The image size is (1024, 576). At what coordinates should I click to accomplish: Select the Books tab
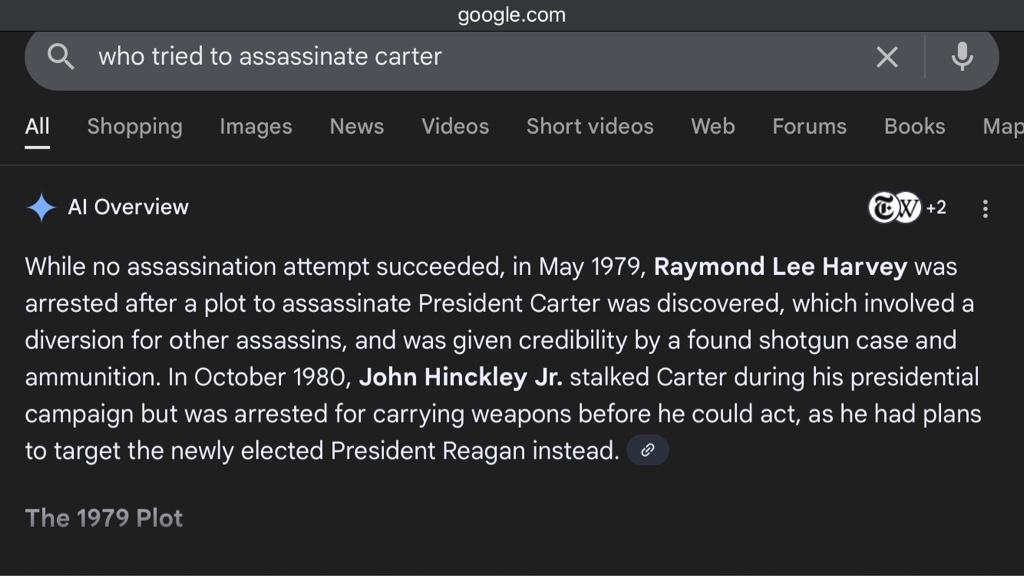pos(914,126)
